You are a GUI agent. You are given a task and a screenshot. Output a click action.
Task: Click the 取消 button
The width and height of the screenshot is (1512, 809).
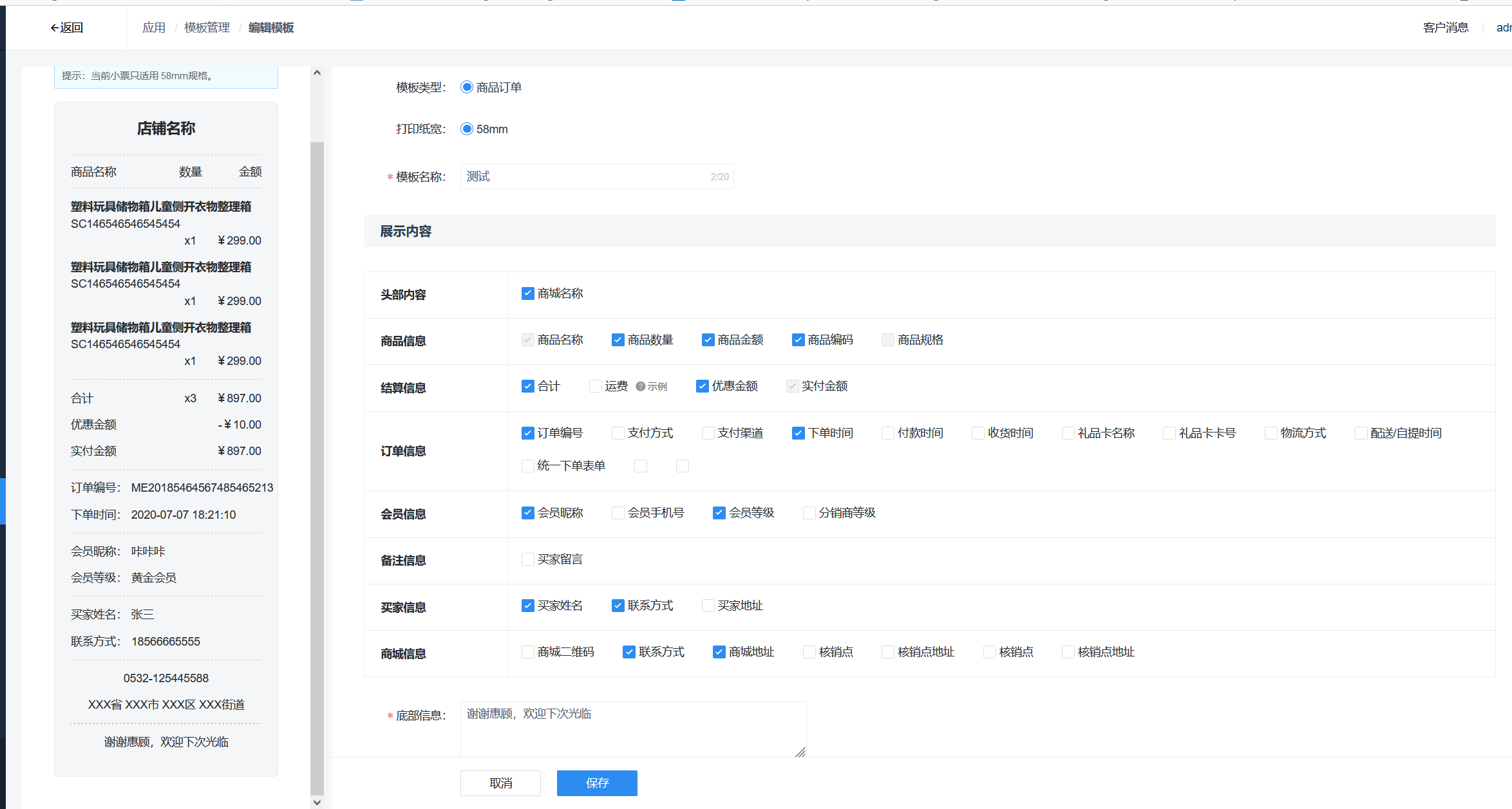click(500, 783)
